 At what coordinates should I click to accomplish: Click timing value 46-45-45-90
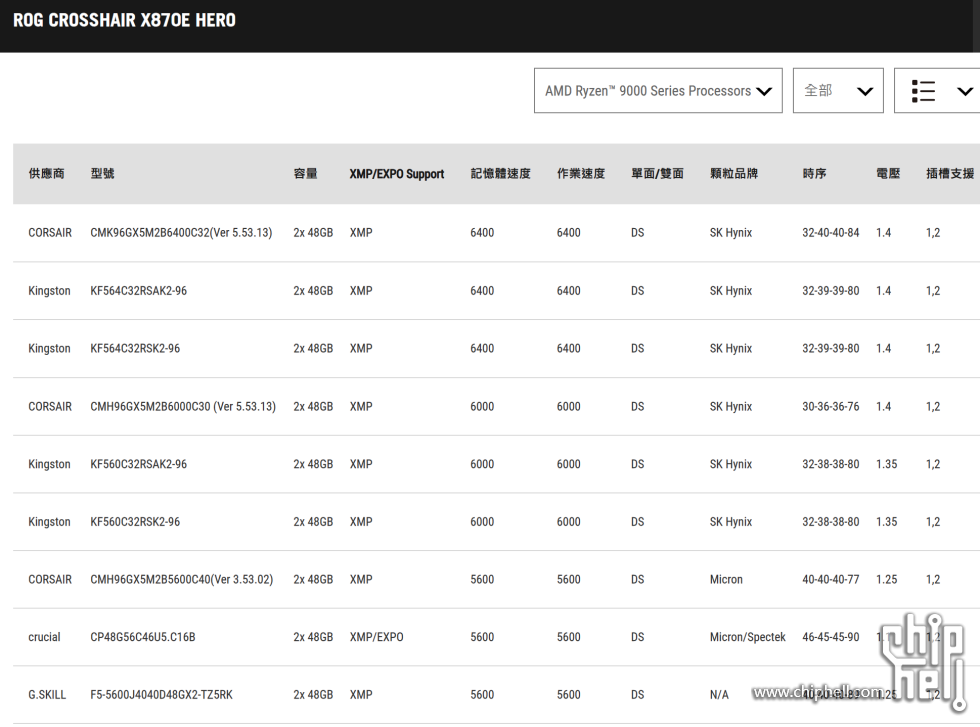tap(831, 637)
